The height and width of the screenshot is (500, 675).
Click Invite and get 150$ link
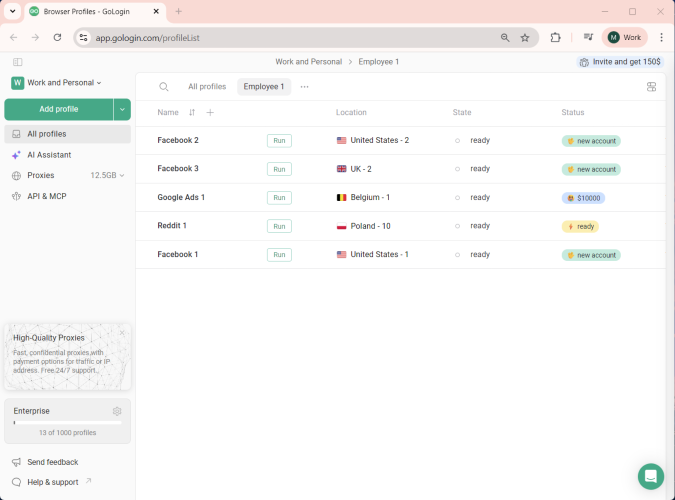pos(620,62)
